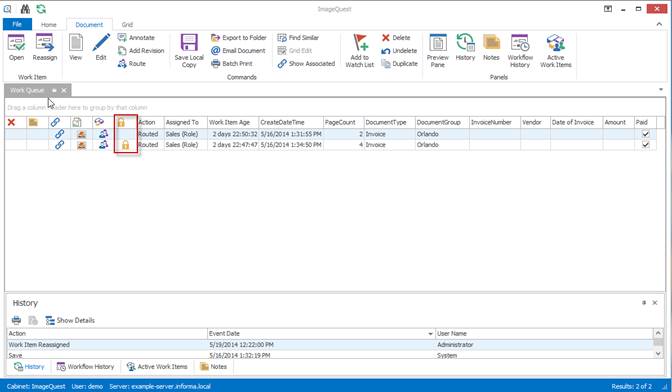Print history using printer icon
672x392 pixels.
point(16,320)
